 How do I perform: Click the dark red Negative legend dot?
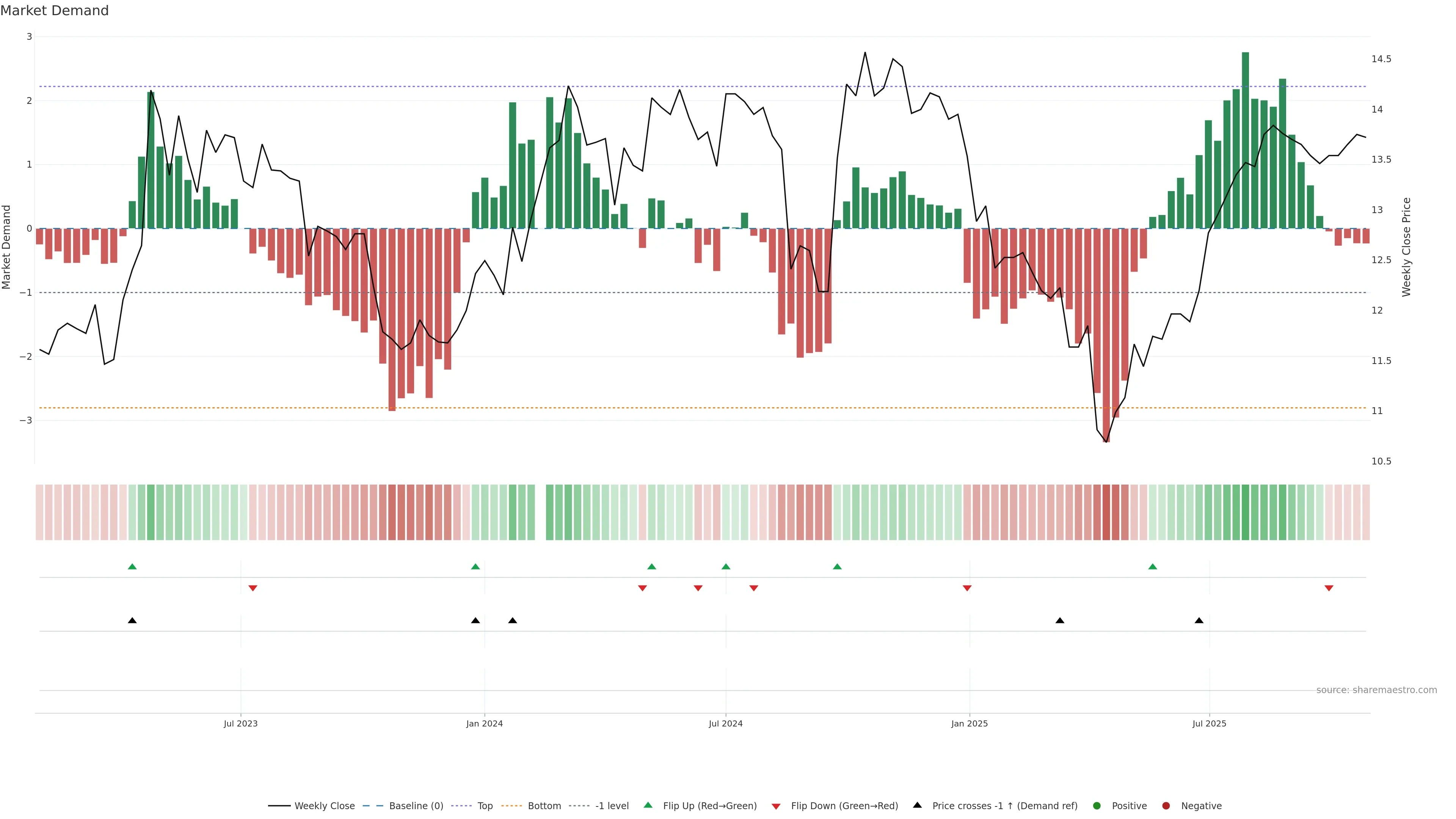click(1166, 805)
